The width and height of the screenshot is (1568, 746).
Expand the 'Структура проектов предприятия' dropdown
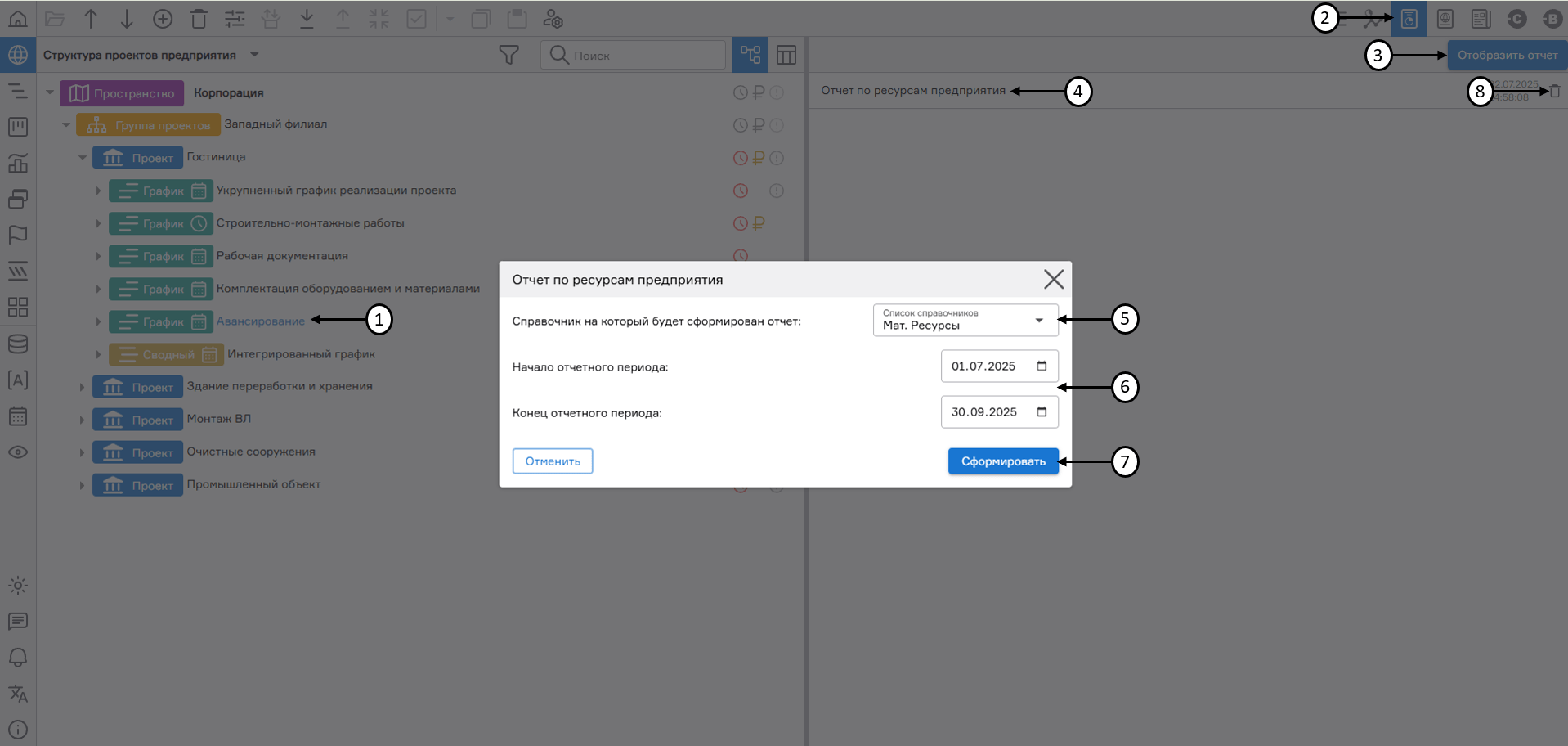254,55
